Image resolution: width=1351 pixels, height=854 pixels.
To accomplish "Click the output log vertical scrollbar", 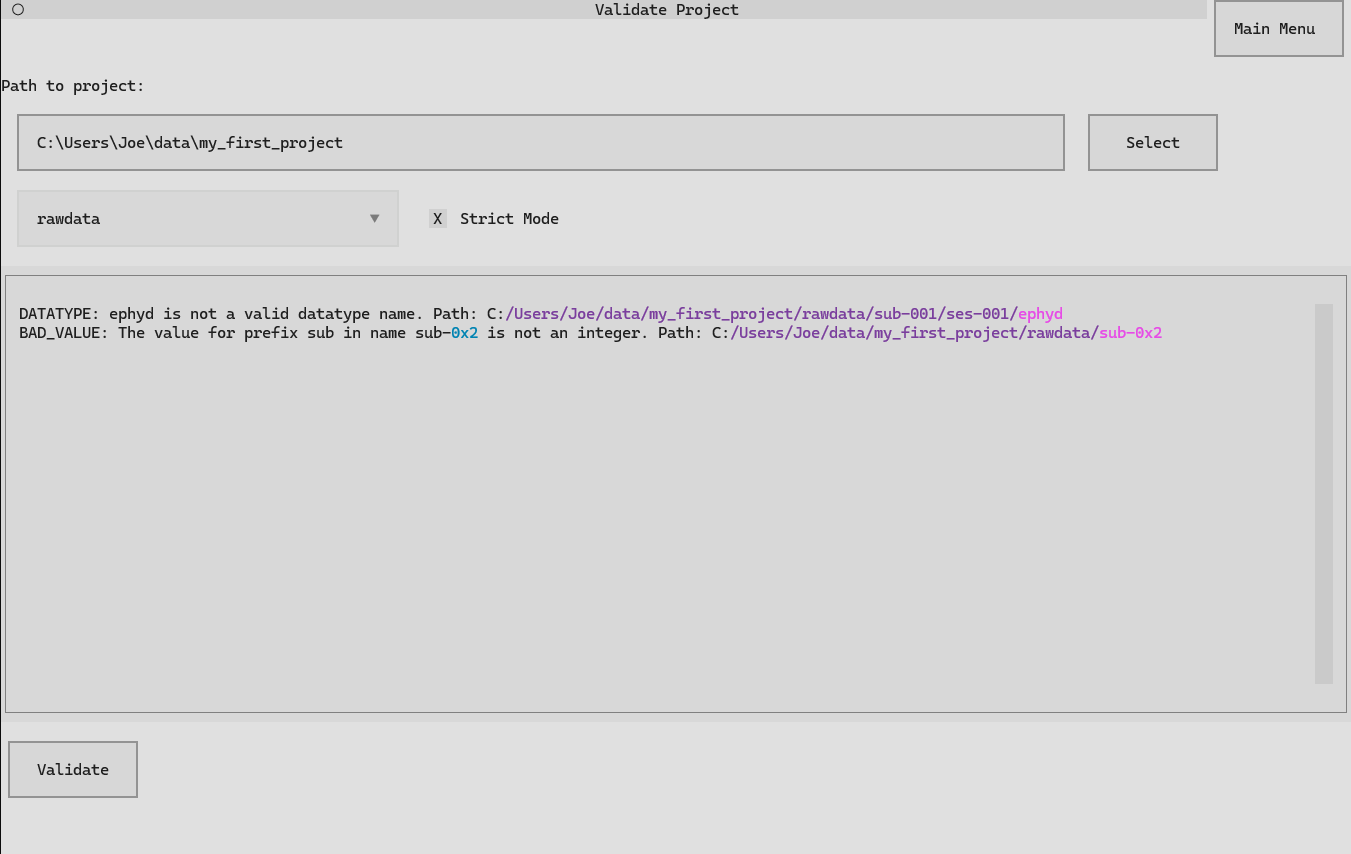I will click(x=1324, y=494).
